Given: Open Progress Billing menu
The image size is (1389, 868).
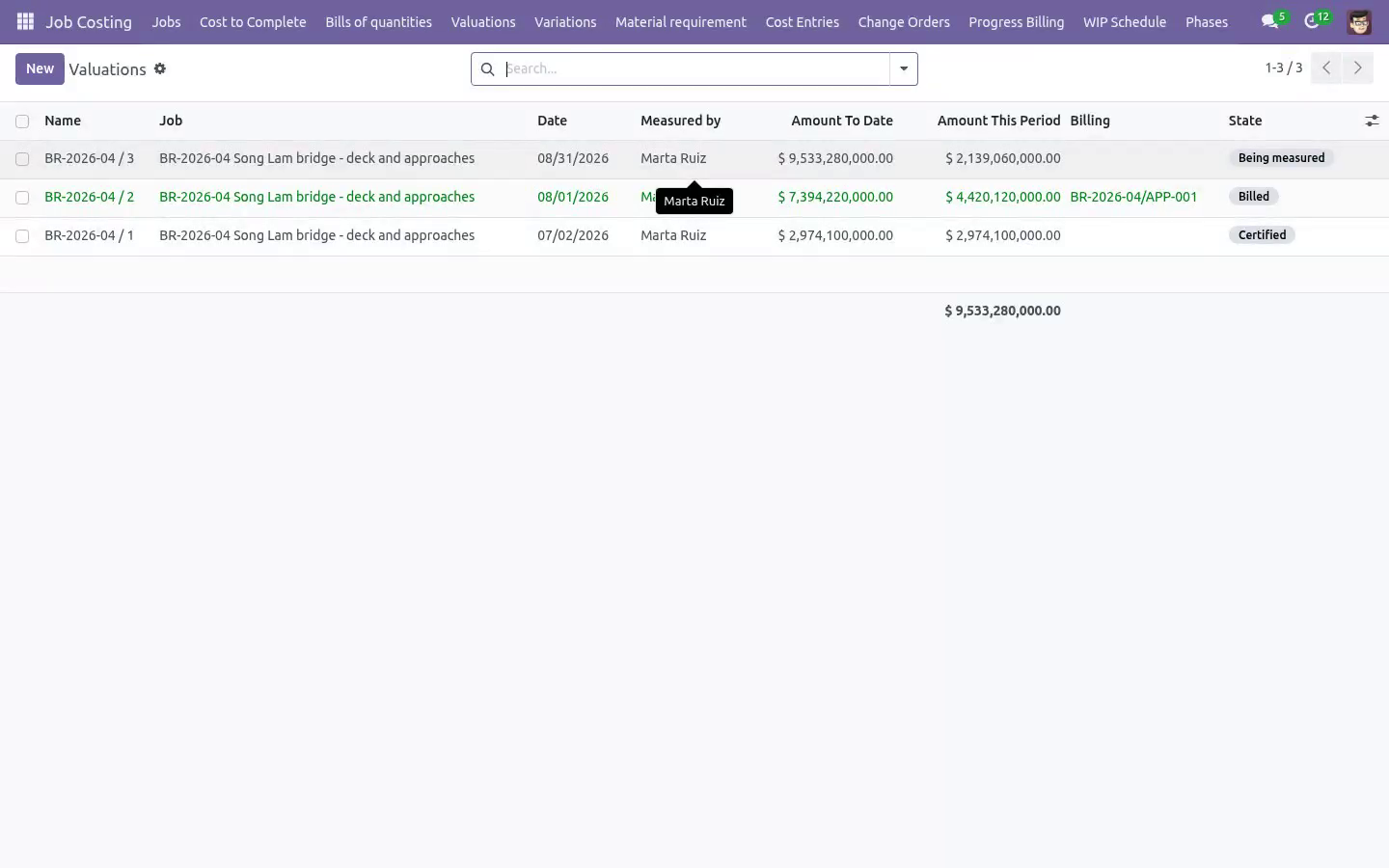Looking at the screenshot, I should pyautogui.click(x=1017, y=21).
